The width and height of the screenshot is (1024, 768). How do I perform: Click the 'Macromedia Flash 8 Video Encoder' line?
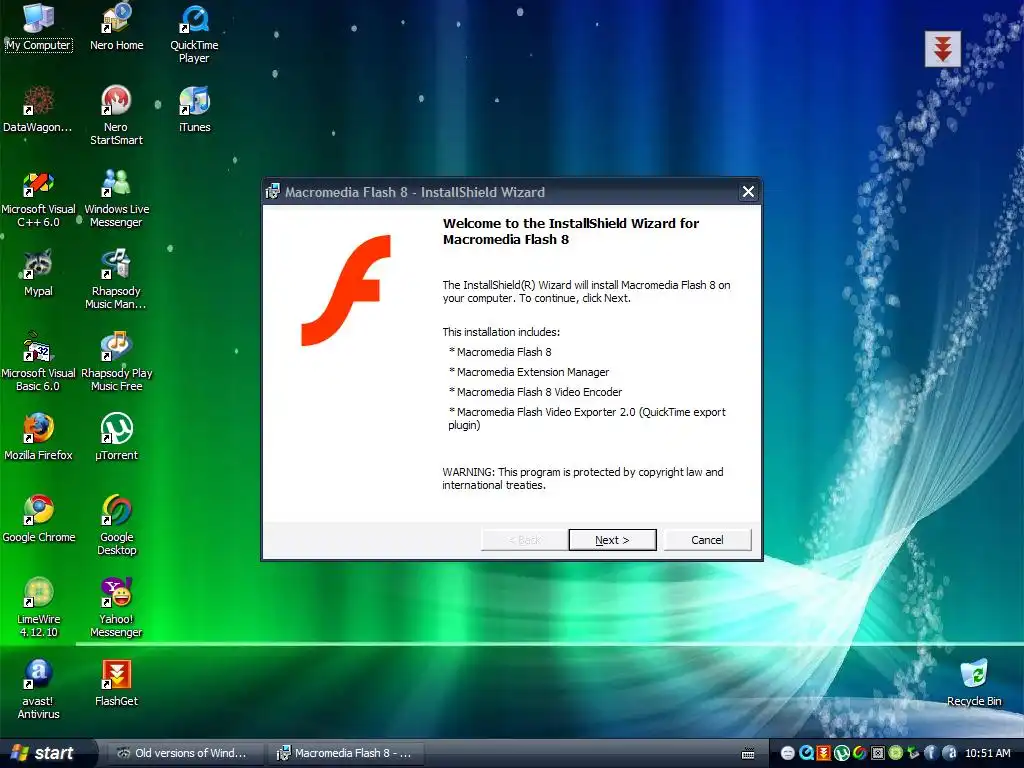(x=536, y=392)
